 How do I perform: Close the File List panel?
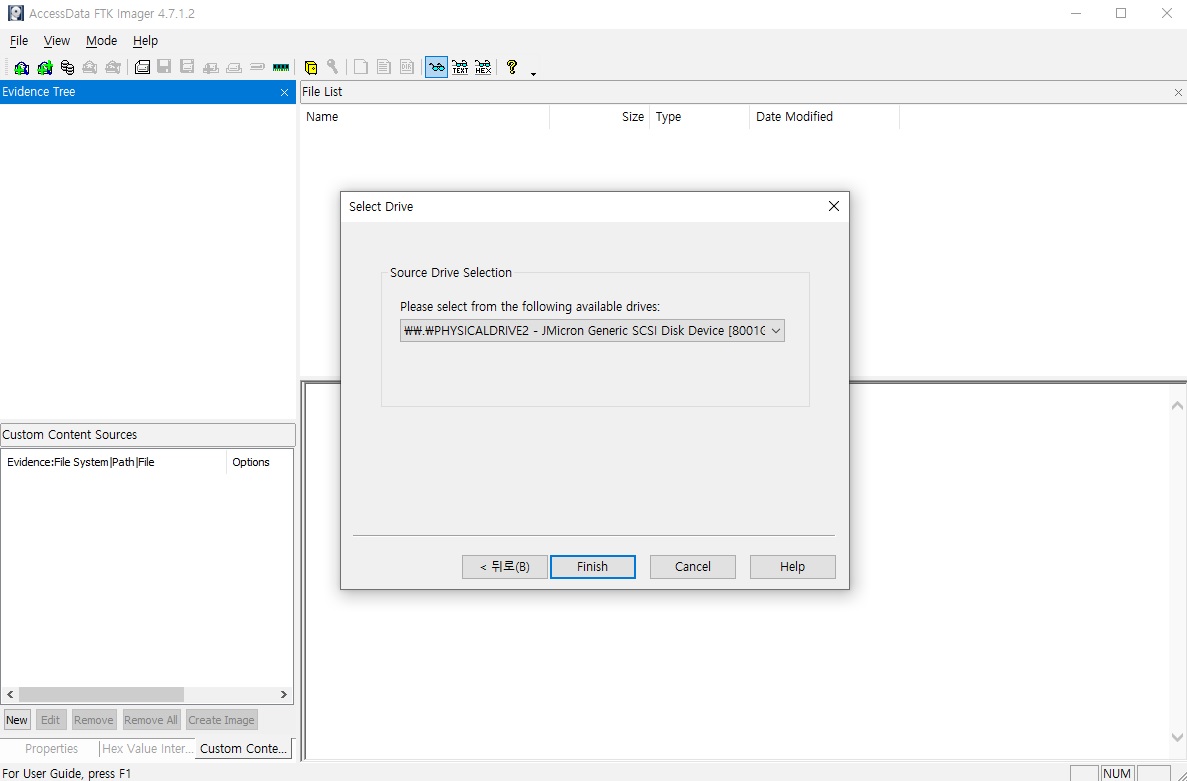coord(1178,92)
